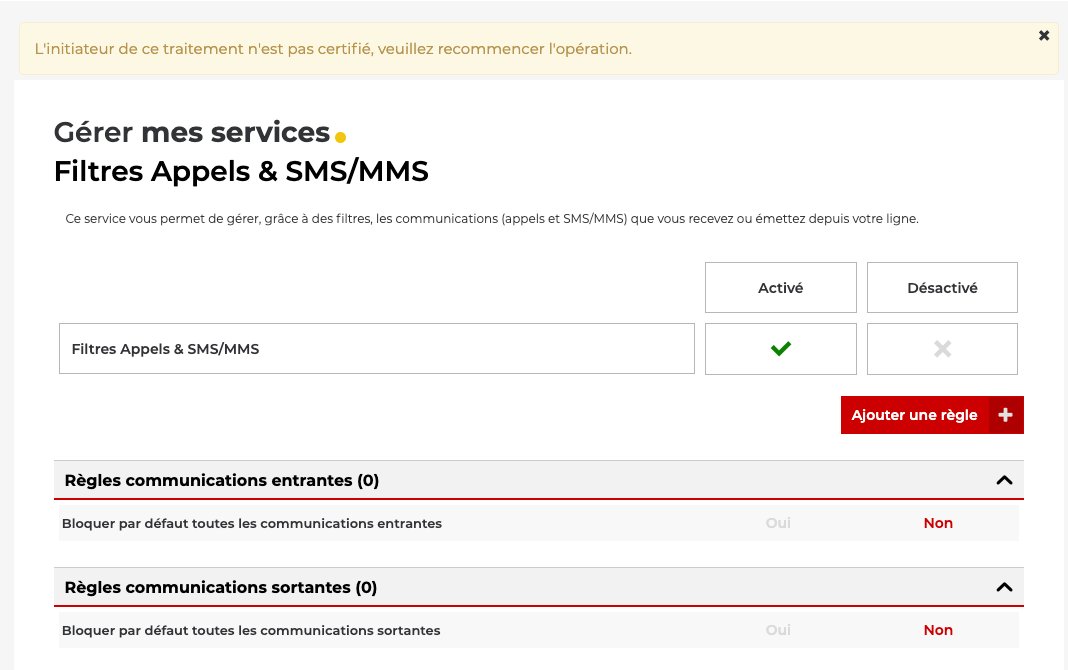Select Oui for blocking outgoing communications
Screen dimensions: 1068x670
[778, 630]
